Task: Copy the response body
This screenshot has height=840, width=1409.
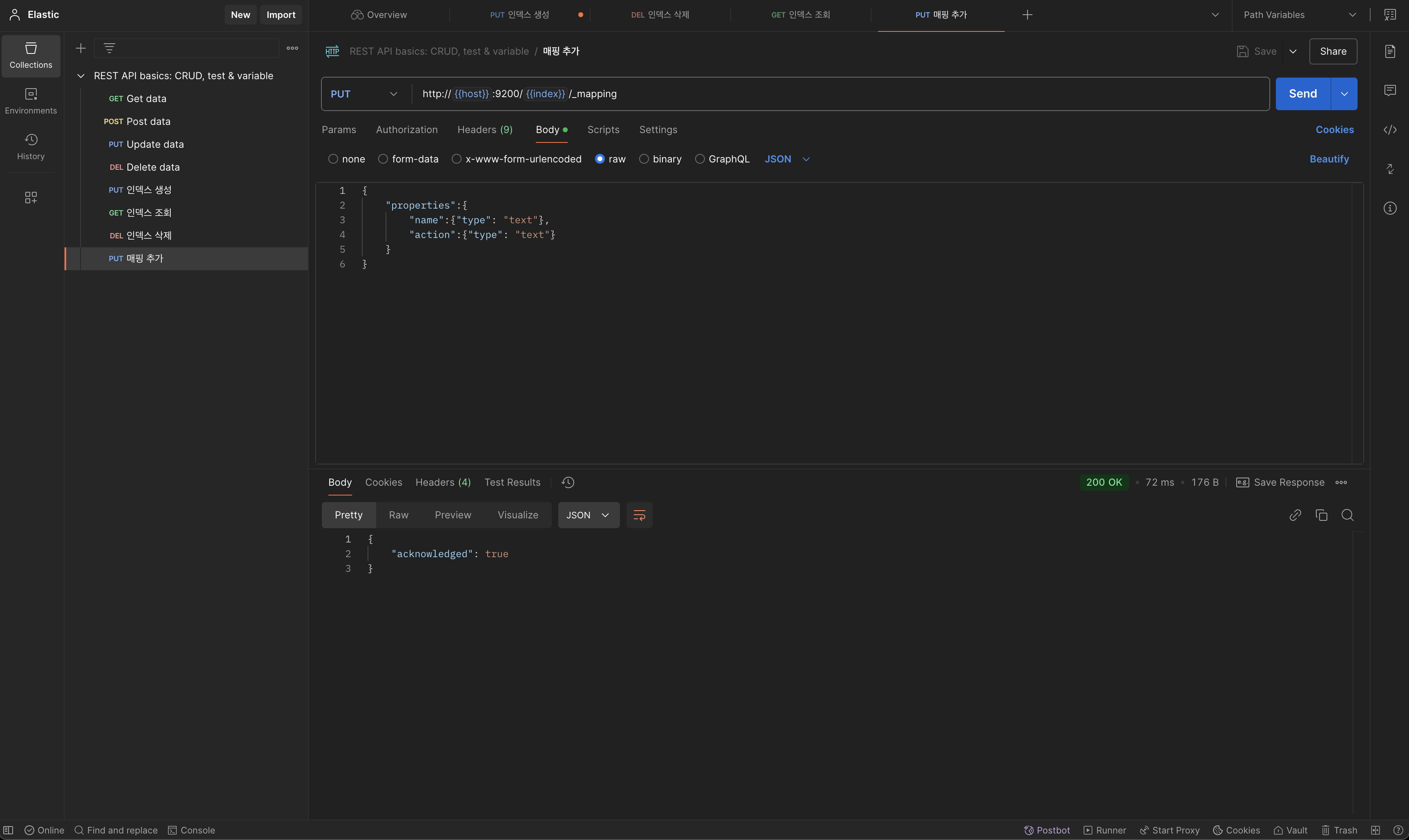Action: pos(1321,515)
